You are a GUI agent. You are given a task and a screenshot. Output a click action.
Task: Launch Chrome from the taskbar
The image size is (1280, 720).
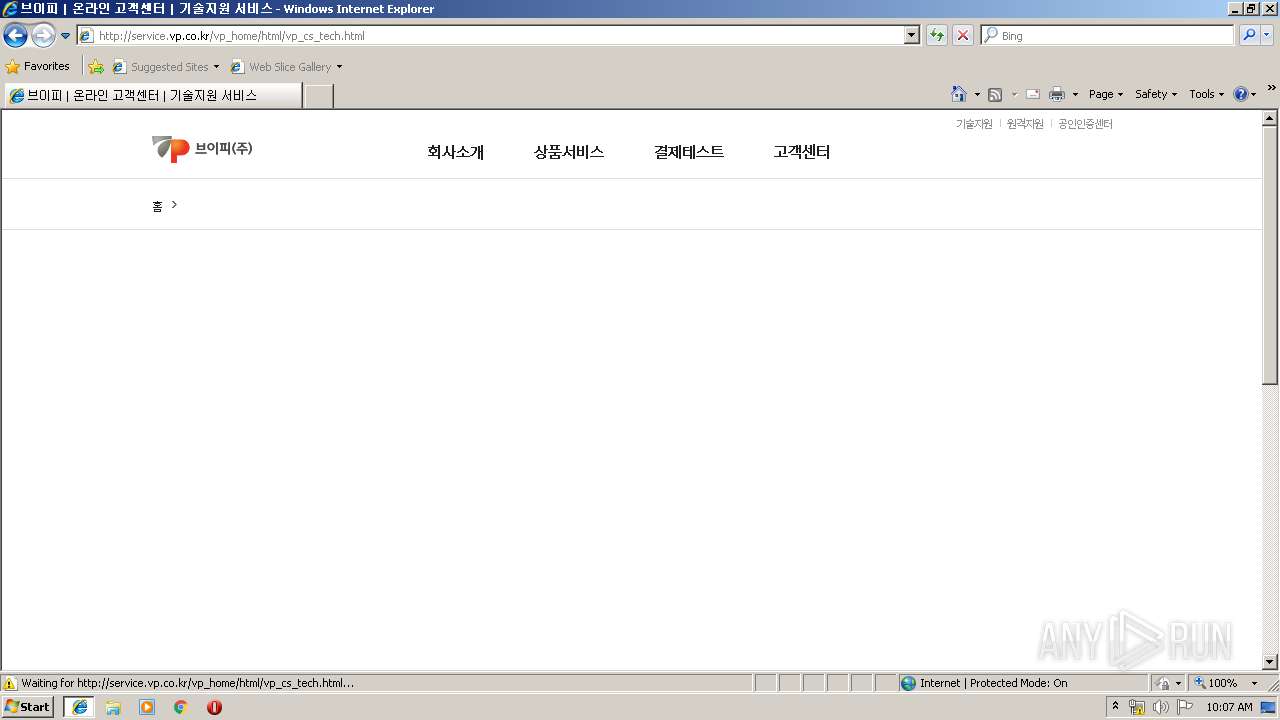181,707
